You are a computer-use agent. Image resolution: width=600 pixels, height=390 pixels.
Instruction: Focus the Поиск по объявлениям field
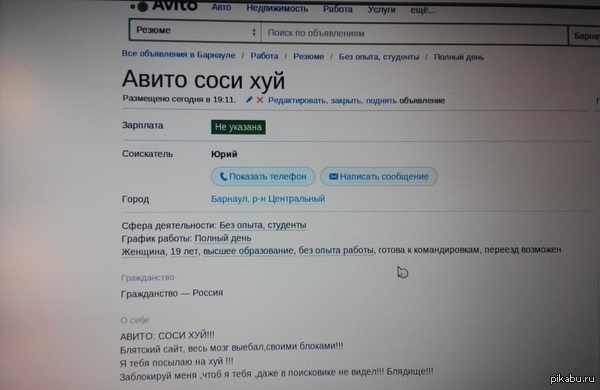pyautogui.click(x=414, y=34)
